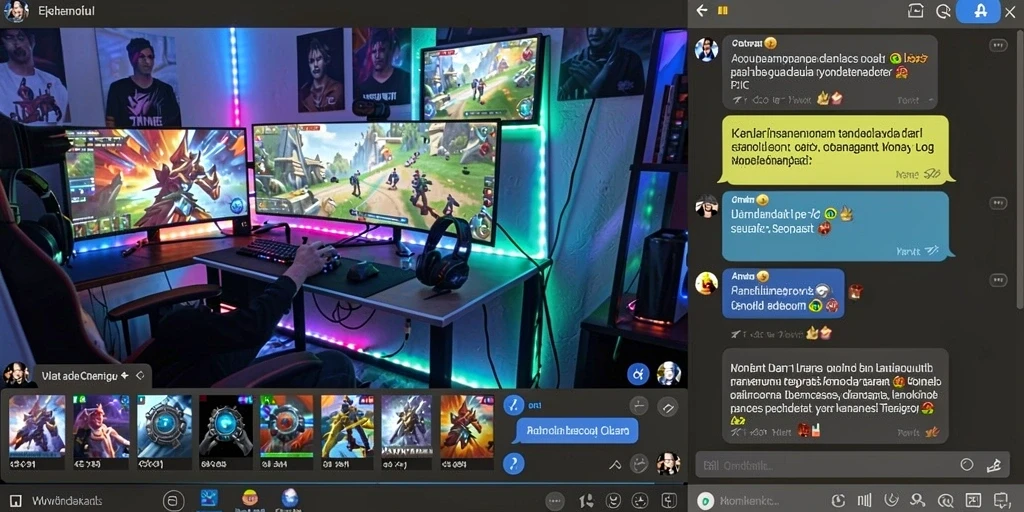
Task: Click the circle icon in message input field
Action: point(967,465)
